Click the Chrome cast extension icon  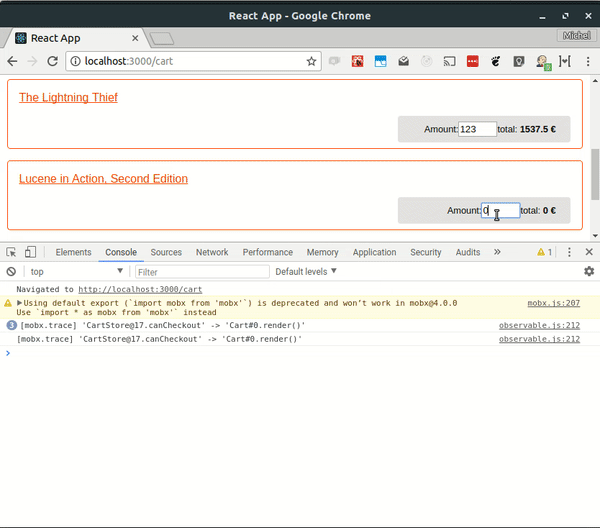[450, 61]
